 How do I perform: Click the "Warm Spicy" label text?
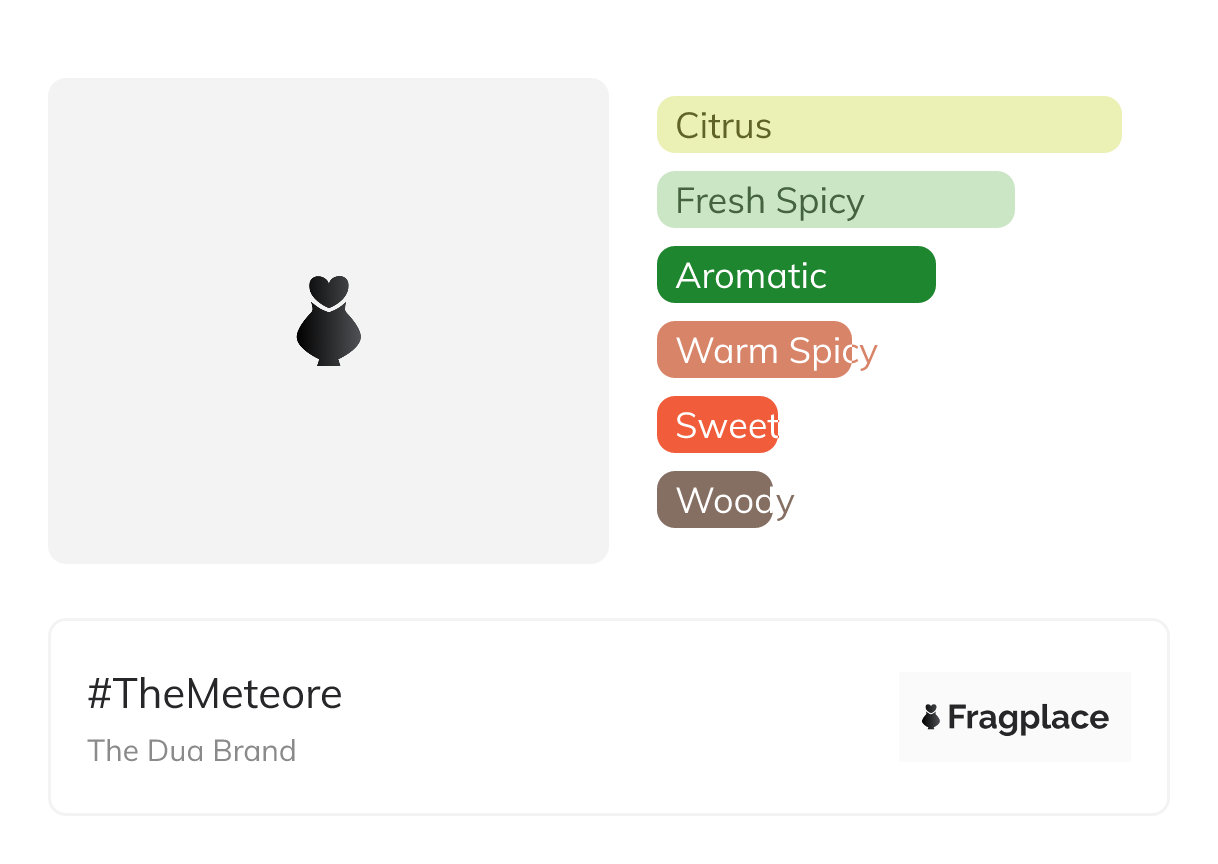[776, 351]
